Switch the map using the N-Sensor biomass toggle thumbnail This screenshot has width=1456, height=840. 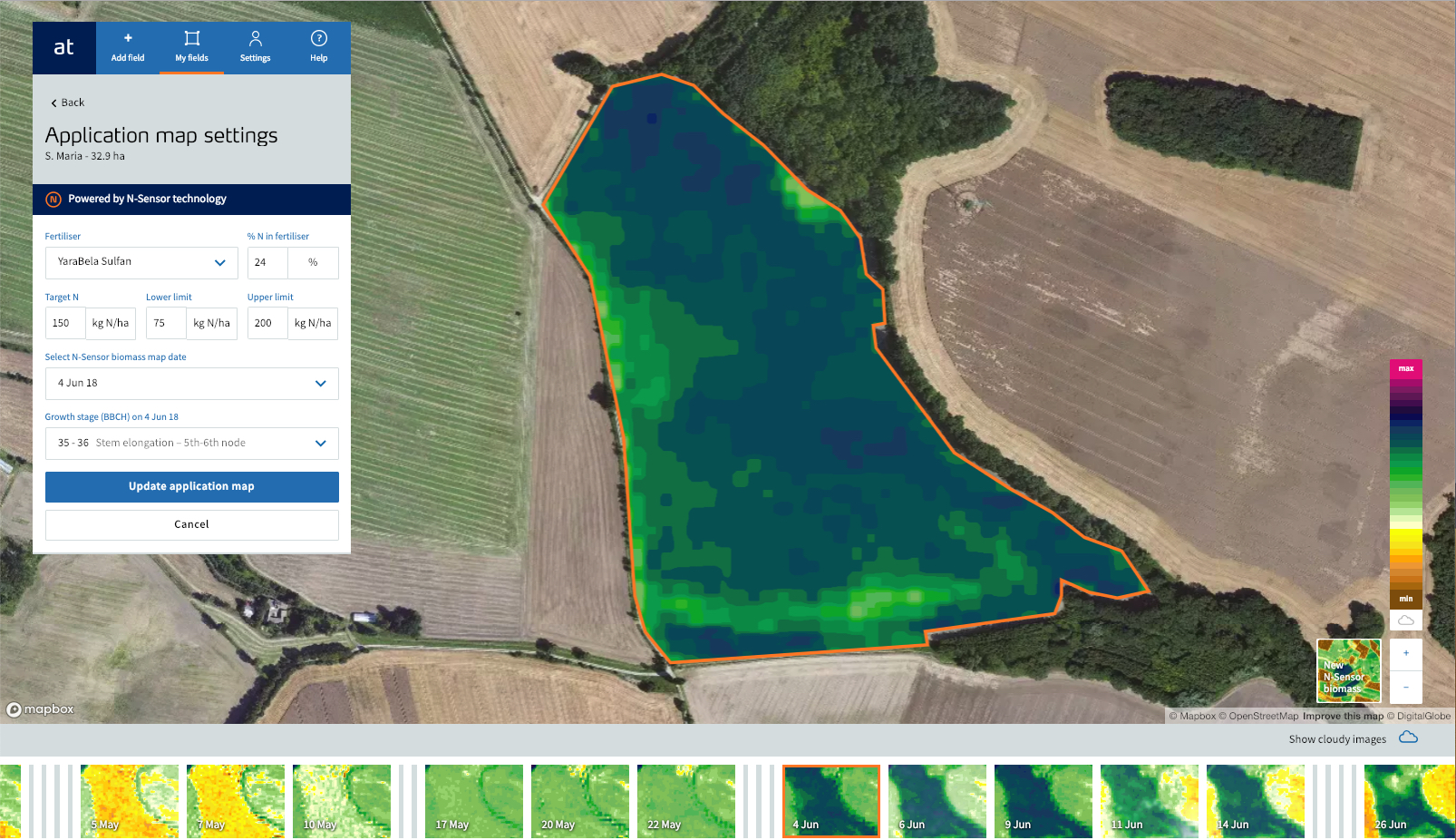point(1348,670)
